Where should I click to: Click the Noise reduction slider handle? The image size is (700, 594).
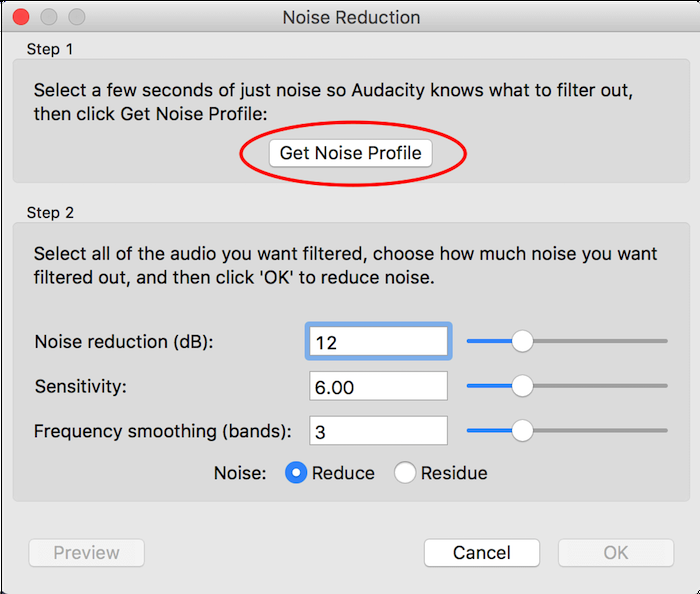[522, 342]
